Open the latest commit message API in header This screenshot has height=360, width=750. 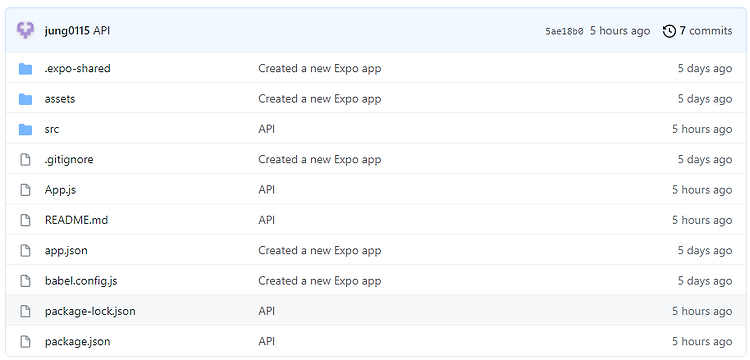(101, 31)
